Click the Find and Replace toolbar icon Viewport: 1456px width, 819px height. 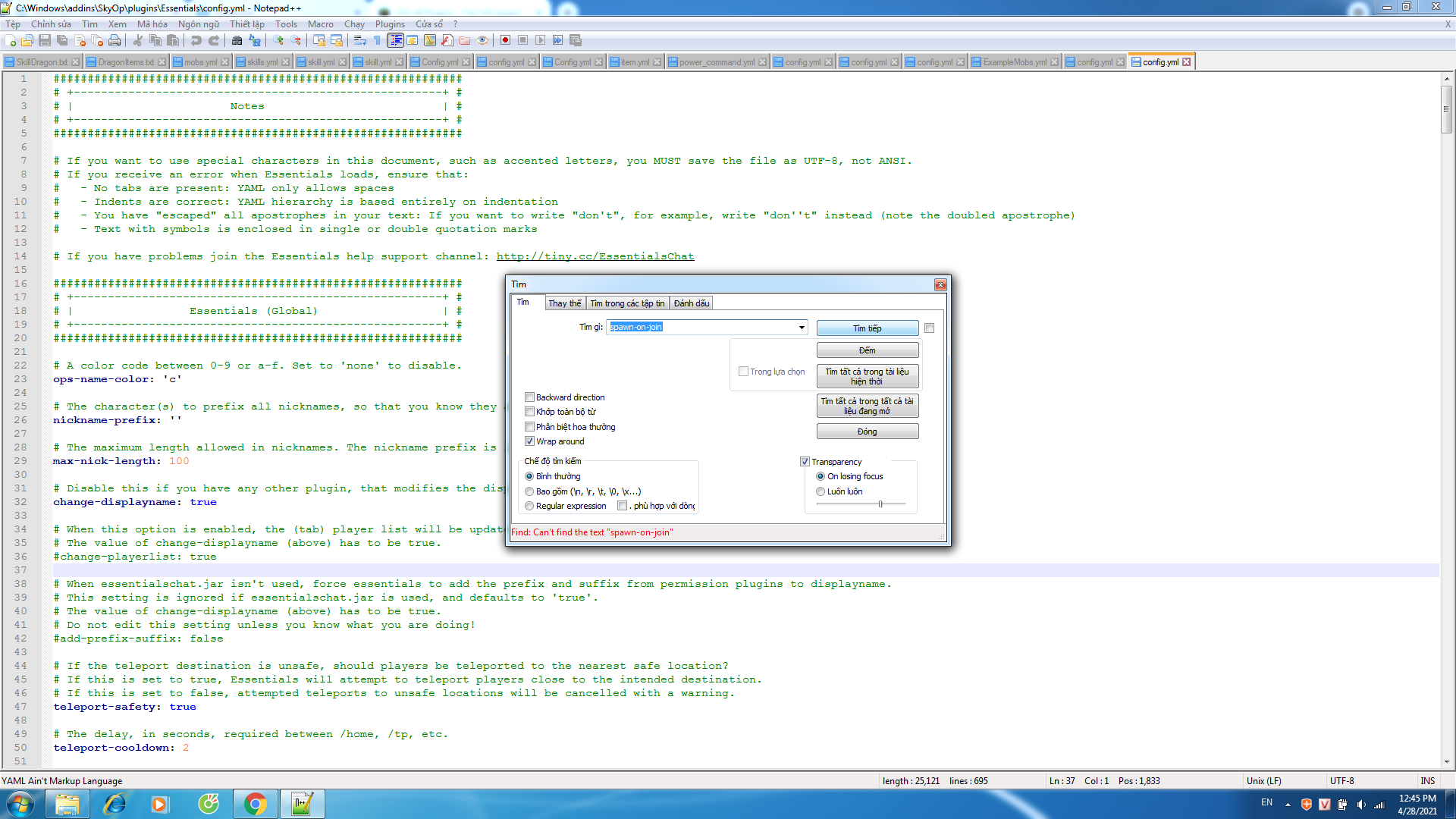coord(255,40)
